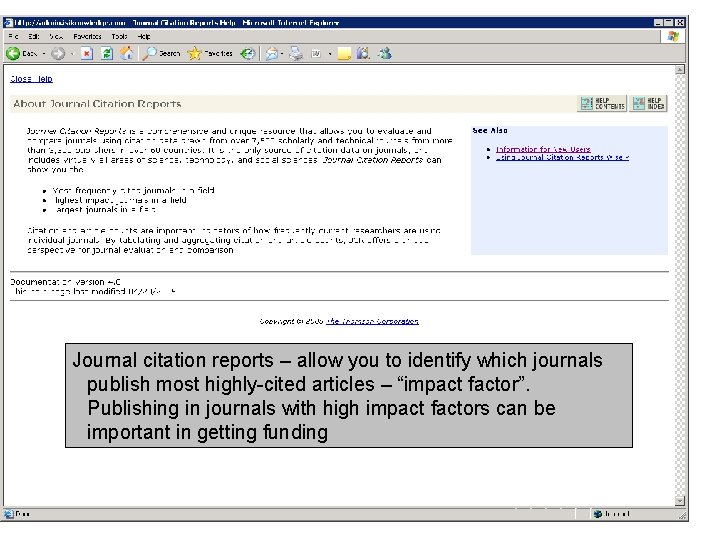Open the Edit menu
Image resolution: width=720 pixels, height=540 pixels.
[34, 36]
